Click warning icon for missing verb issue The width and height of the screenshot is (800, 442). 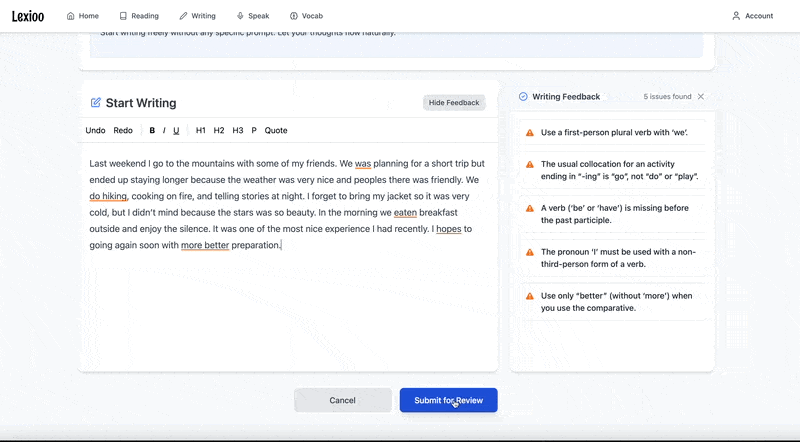coord(530,208)
